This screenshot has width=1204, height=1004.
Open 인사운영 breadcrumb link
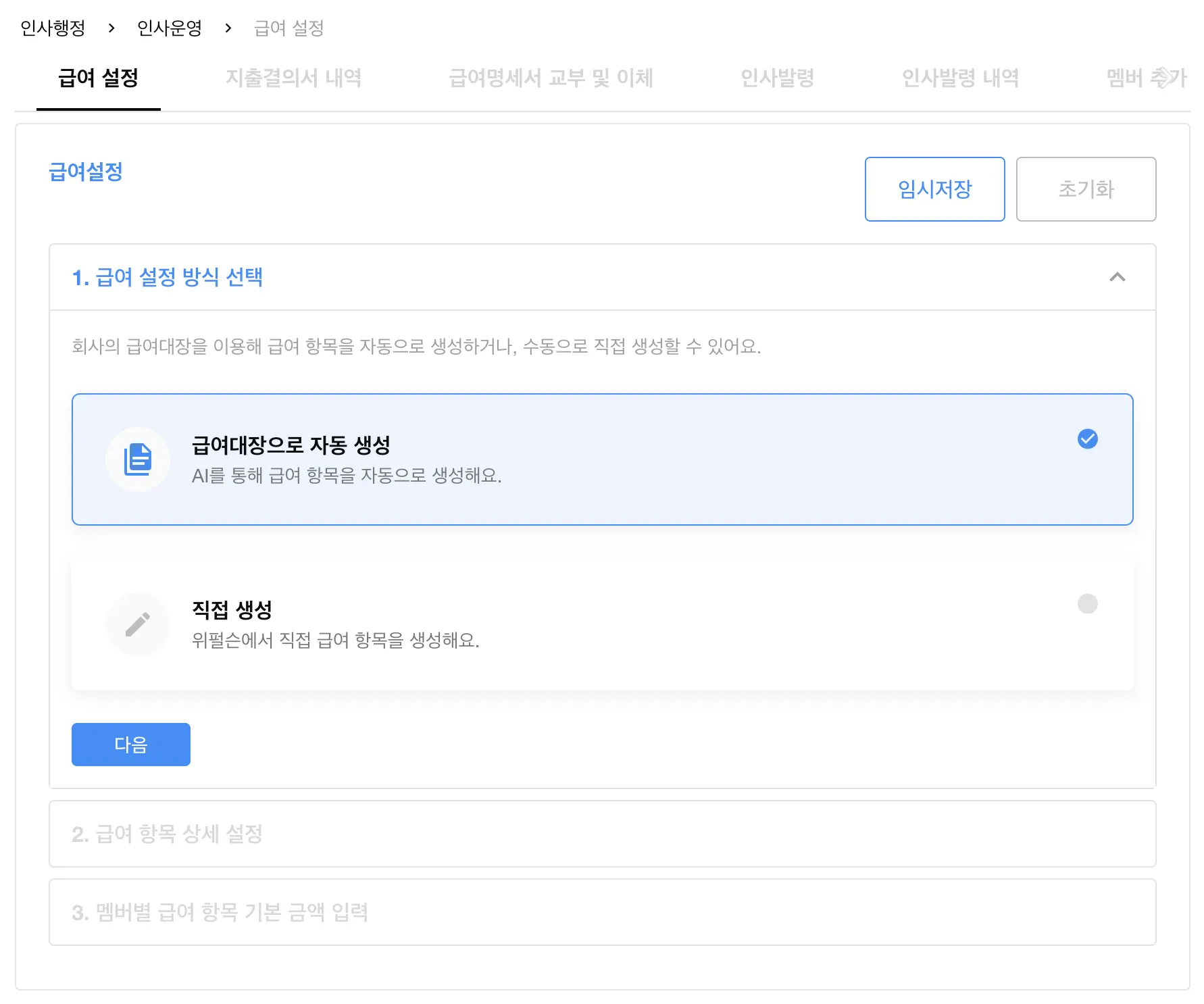tap(170, 28)
